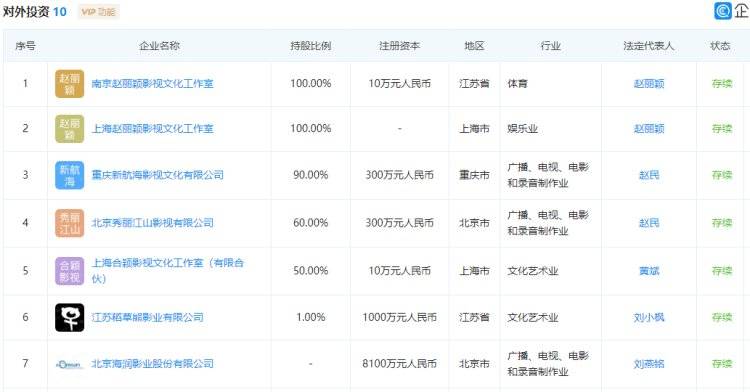The height and width of the screenshot is (392, 750).
Task: Open the 北京海润影业股份有限公司 link
Action: 153,364
